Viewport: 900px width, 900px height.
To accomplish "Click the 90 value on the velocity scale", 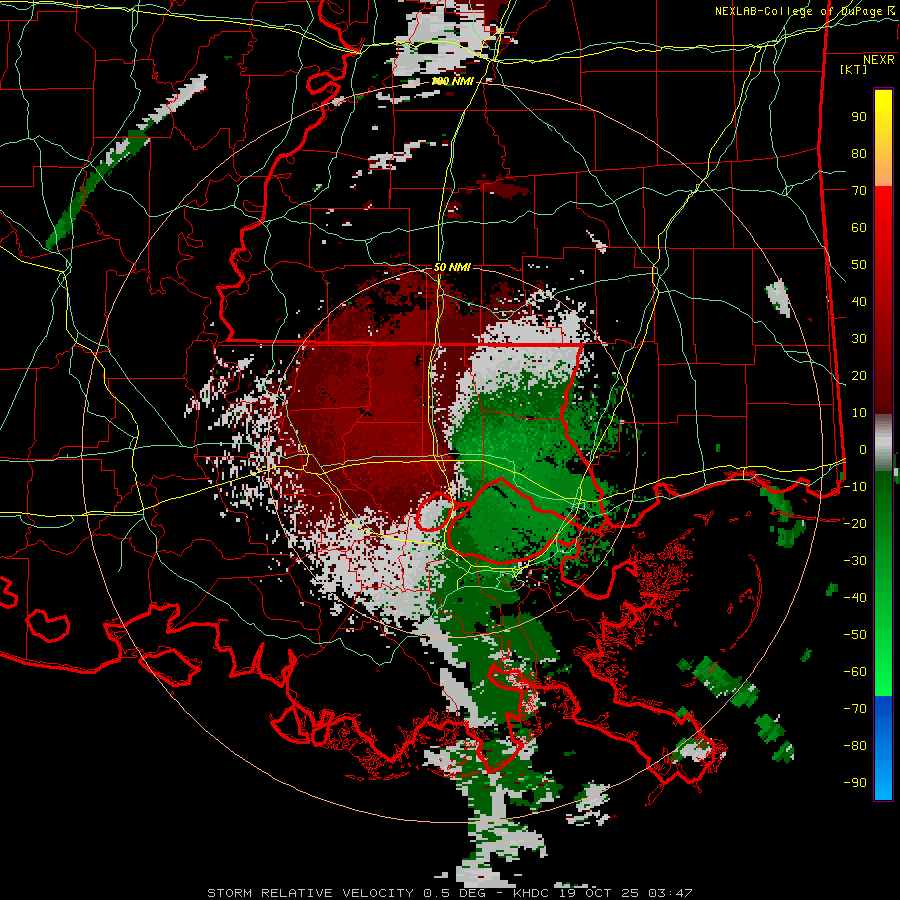I will tap(859, 117).
